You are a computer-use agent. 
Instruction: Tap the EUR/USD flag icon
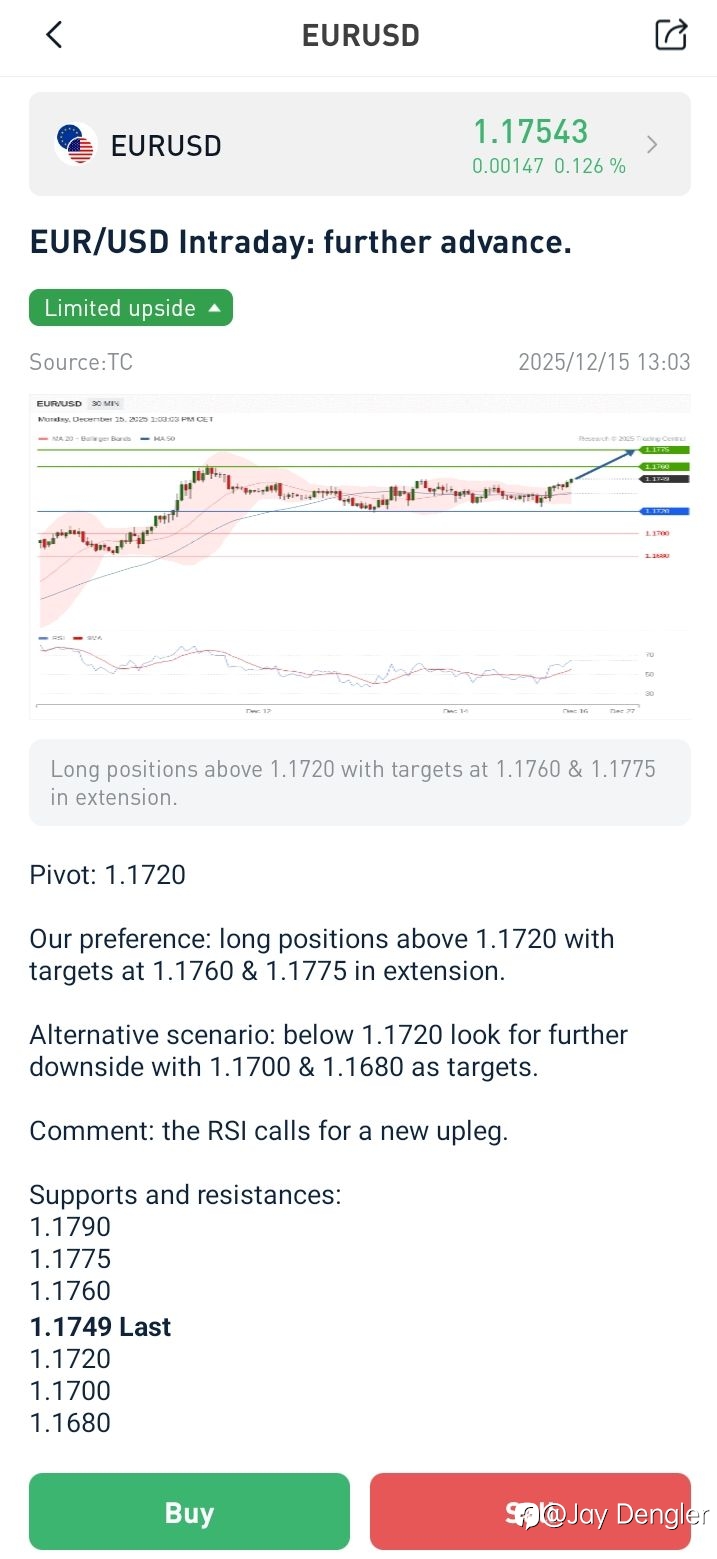pos(75,145)
